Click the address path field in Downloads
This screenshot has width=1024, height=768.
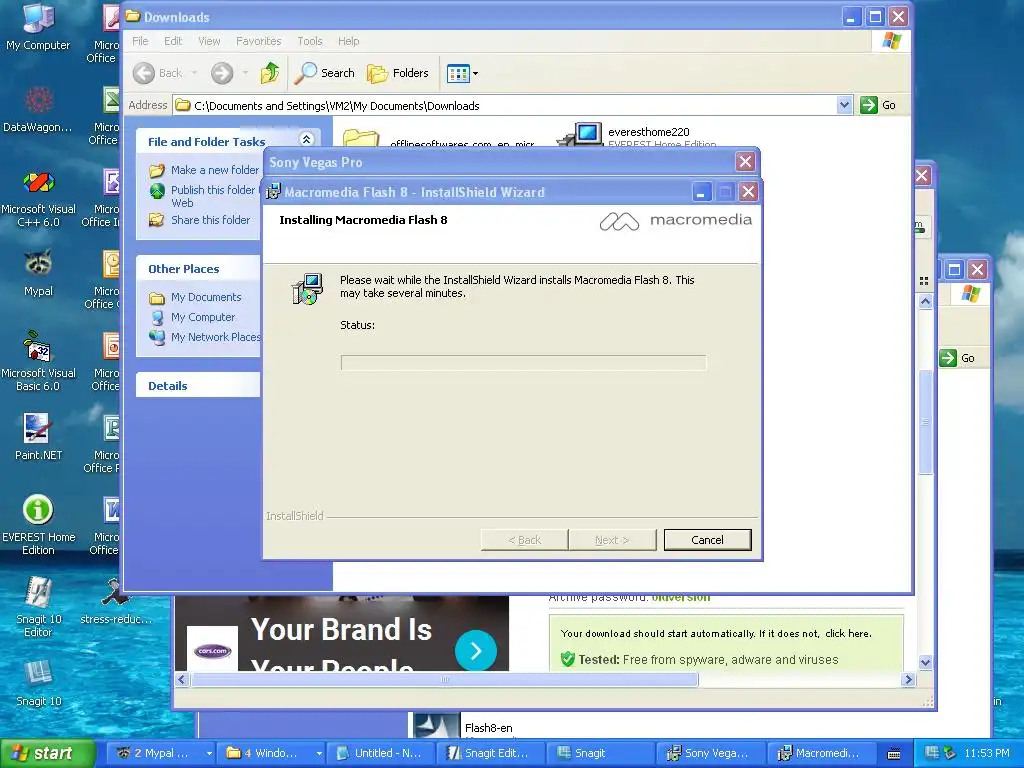(505, 105)
